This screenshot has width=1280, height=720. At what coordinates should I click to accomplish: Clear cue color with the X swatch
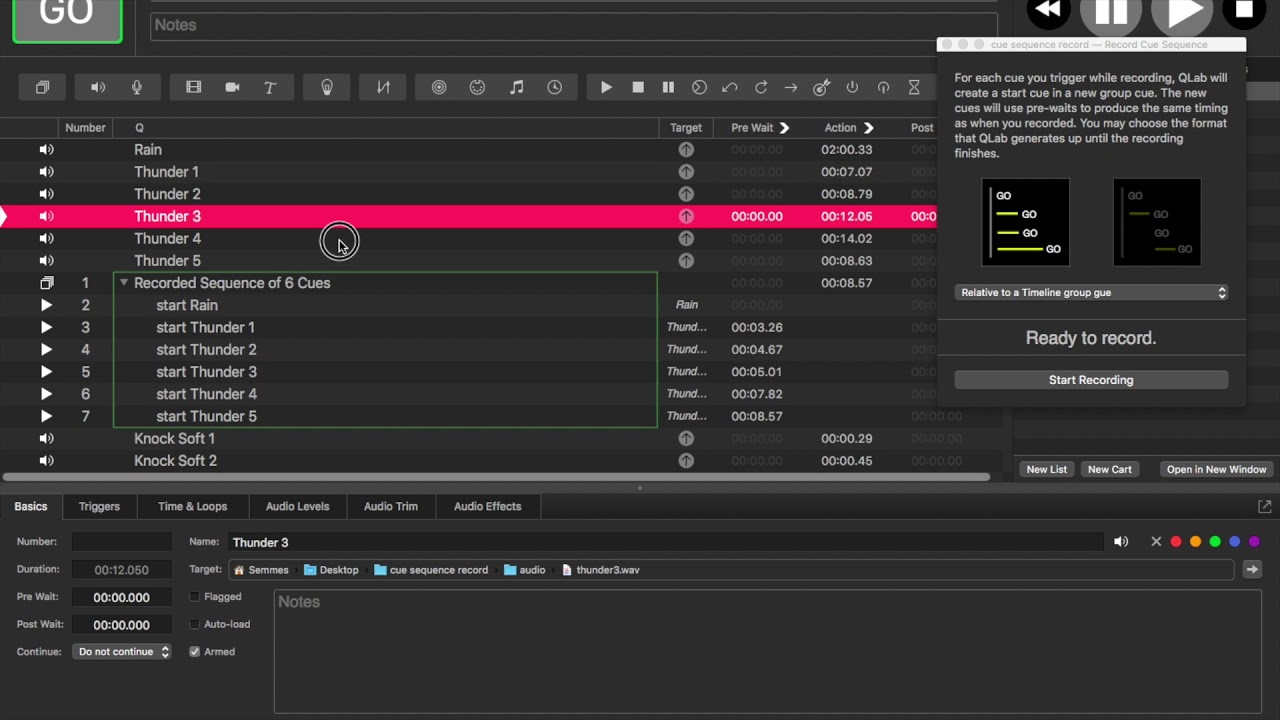click(1156, 542)
